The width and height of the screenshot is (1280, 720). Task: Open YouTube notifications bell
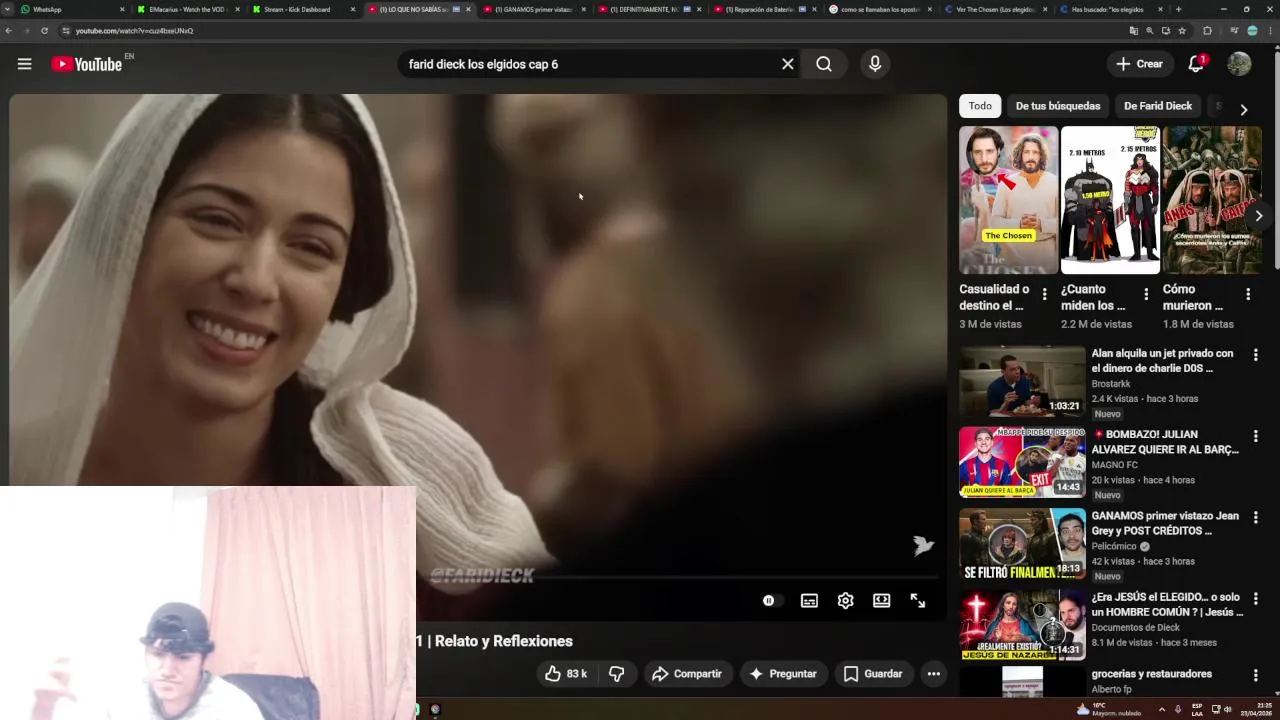[x=1196, y=64]
